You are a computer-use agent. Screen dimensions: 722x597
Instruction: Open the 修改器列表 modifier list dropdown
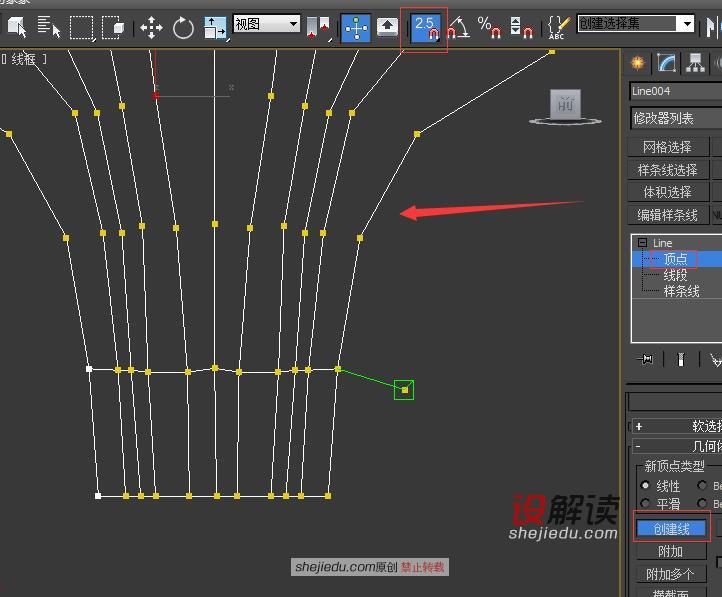pyautogui.click(x=675, y=118)
